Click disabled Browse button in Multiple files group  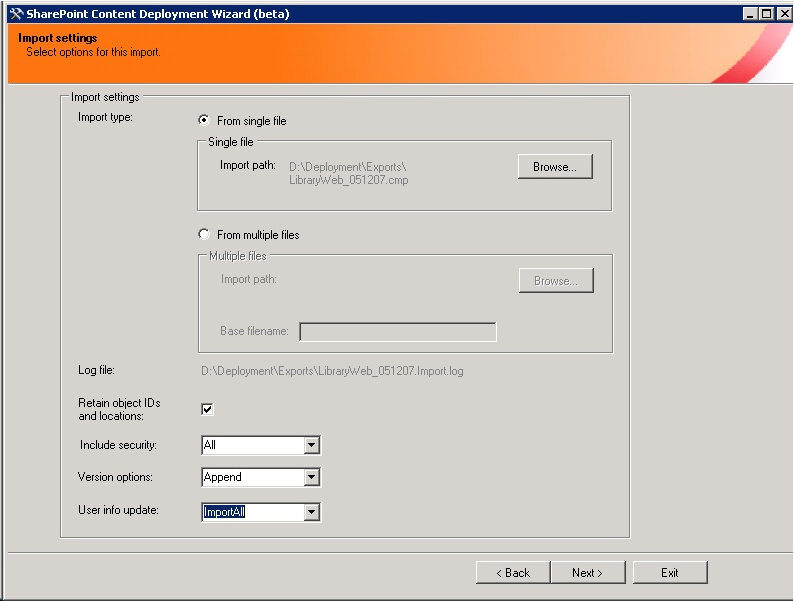pyautogui.click(x=556, y=281)
